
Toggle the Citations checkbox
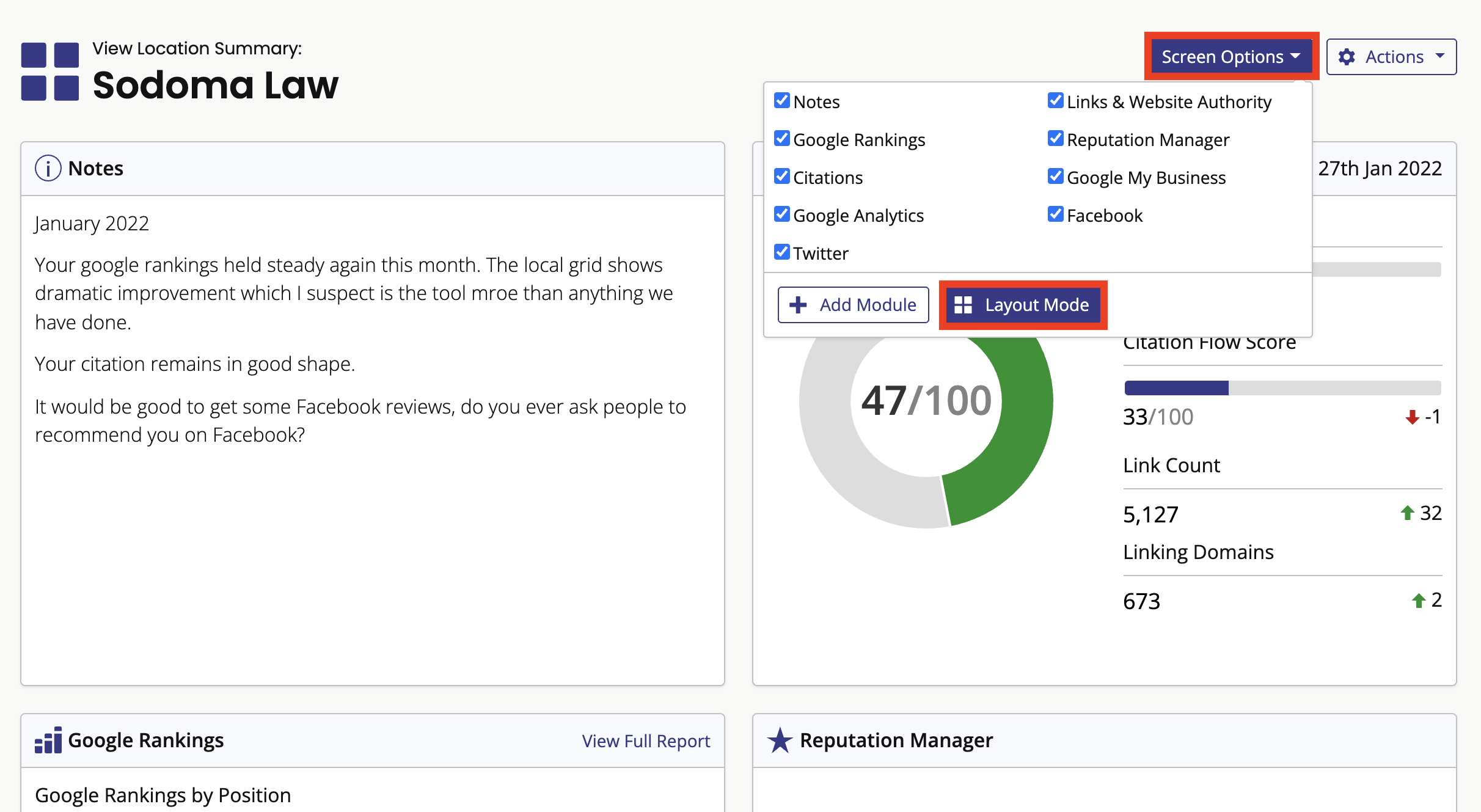(x=781, y=176)
